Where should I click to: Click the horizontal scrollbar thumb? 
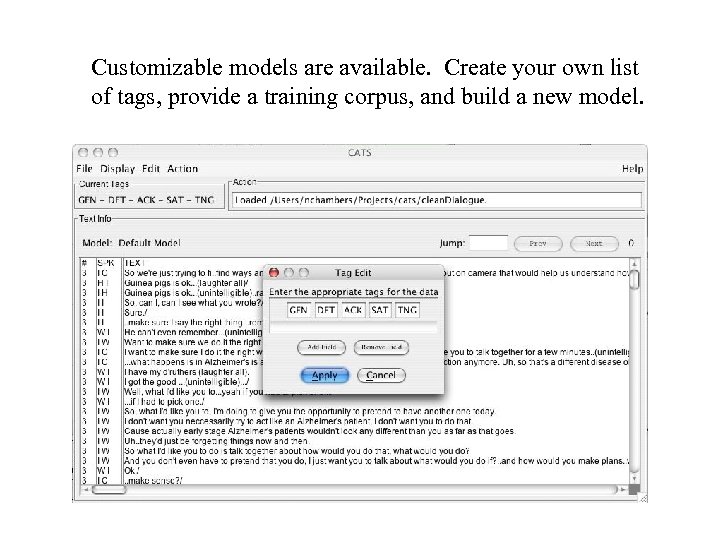pyautogui.click(x=109, y=489)
